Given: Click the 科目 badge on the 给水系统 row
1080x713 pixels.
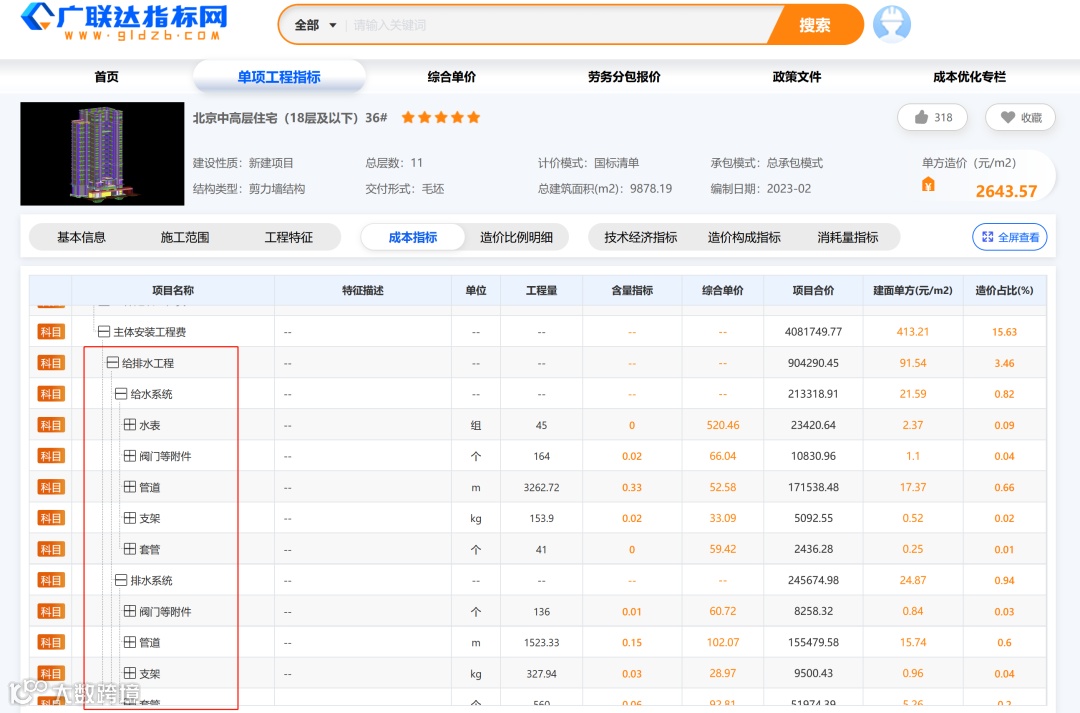Looking at the screenshot, I should 51,394.
